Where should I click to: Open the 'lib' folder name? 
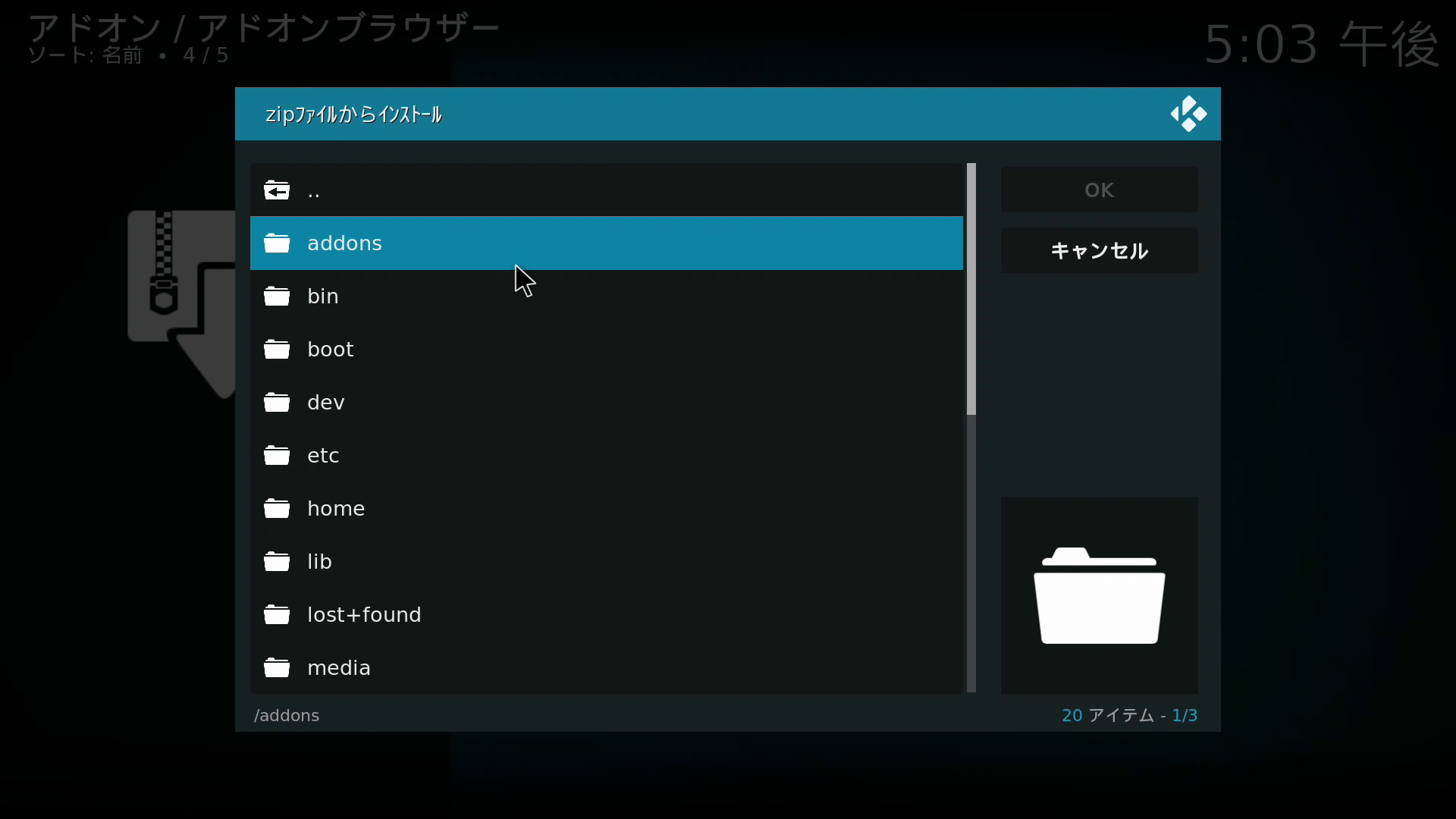[x=319, y=562]
